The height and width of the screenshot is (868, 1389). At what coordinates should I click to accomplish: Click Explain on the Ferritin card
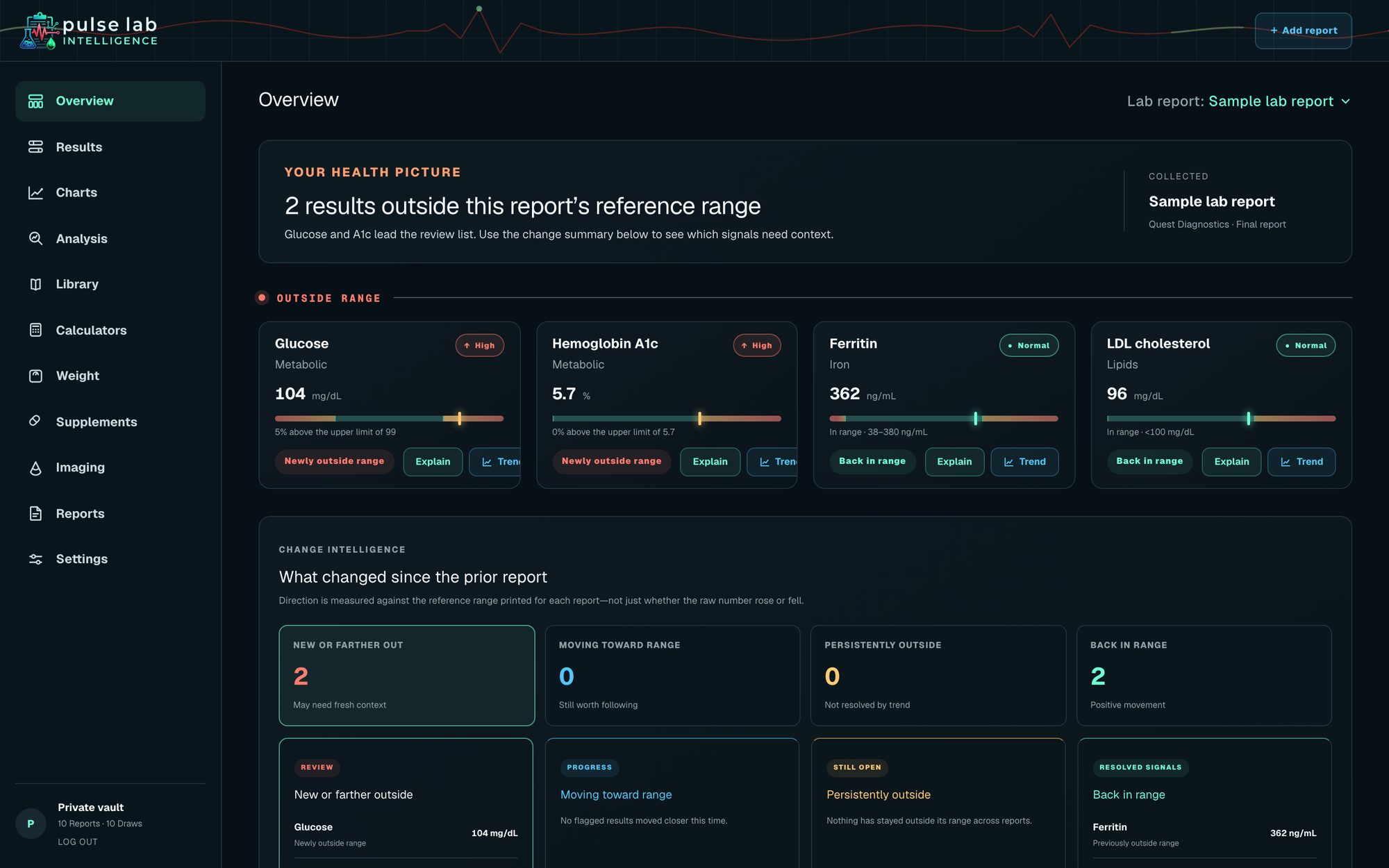tap(954, 462)
